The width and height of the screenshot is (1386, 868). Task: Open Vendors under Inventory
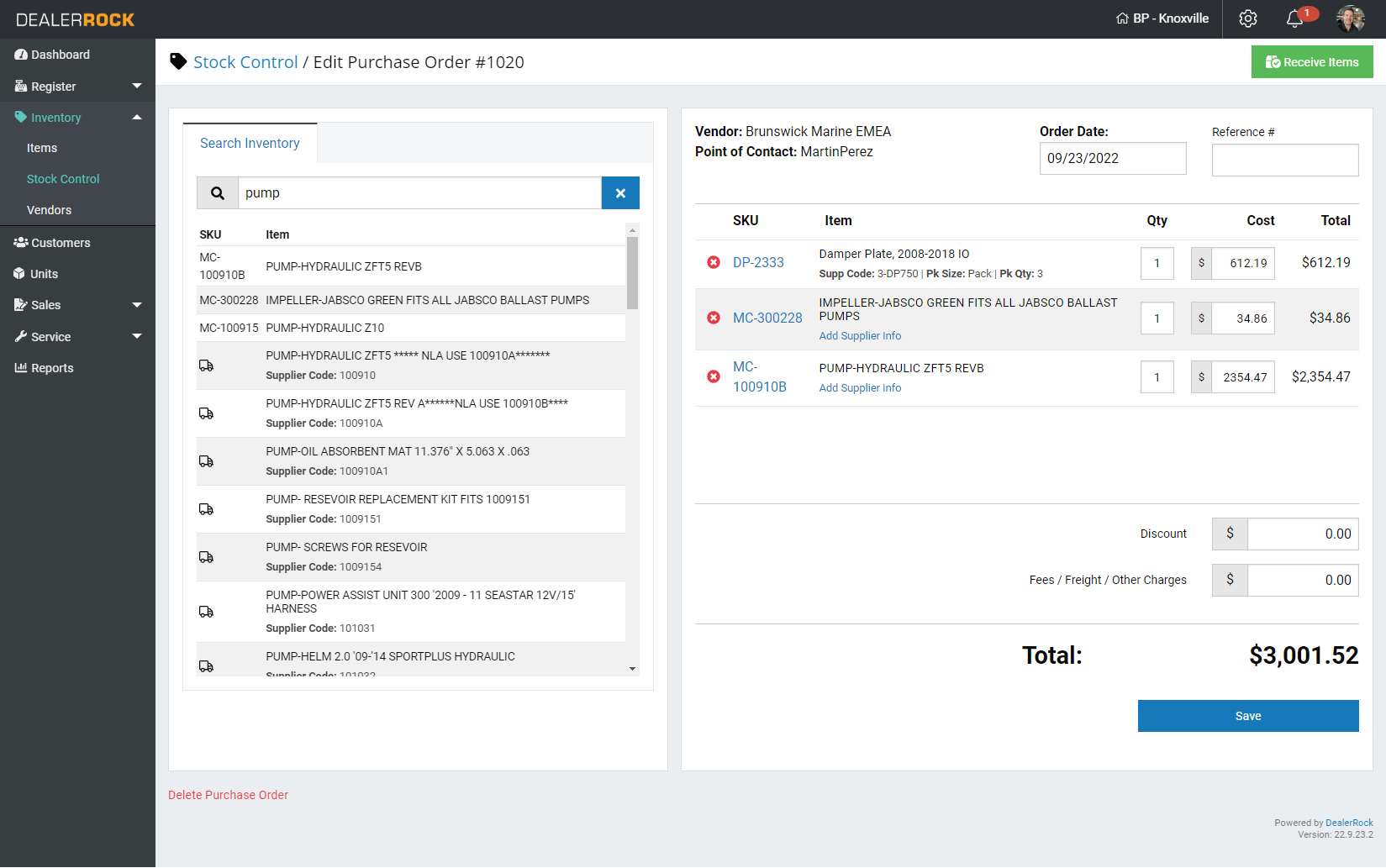point(49,210)
